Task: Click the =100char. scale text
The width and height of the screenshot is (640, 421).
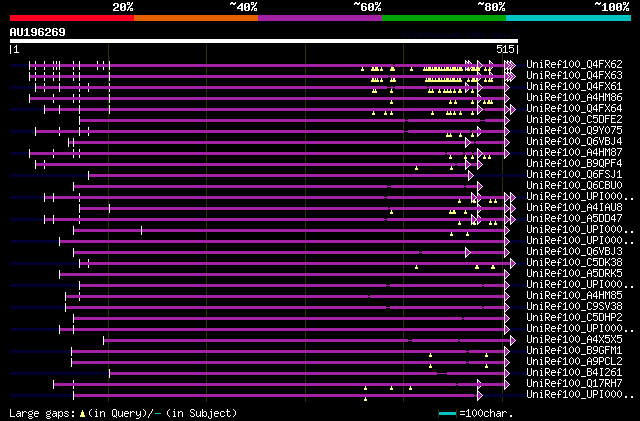Action: tap(486, 413)
